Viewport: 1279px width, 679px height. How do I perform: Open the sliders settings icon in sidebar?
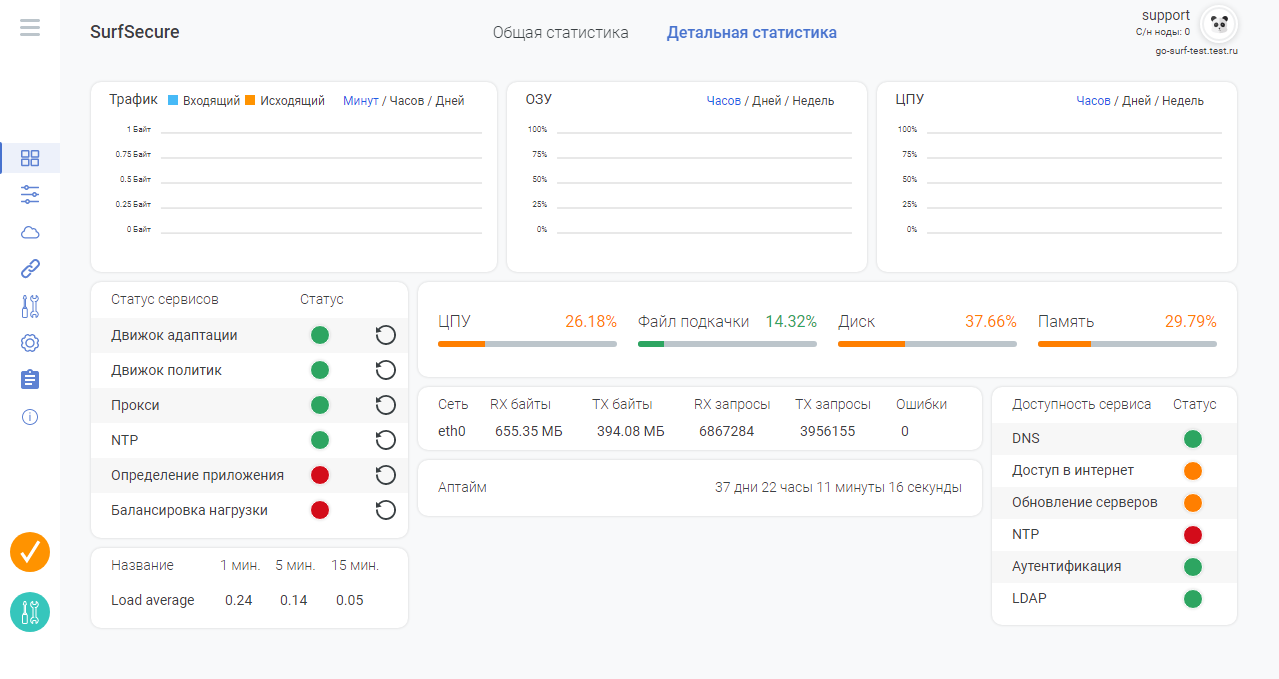[x=30, y=194]
